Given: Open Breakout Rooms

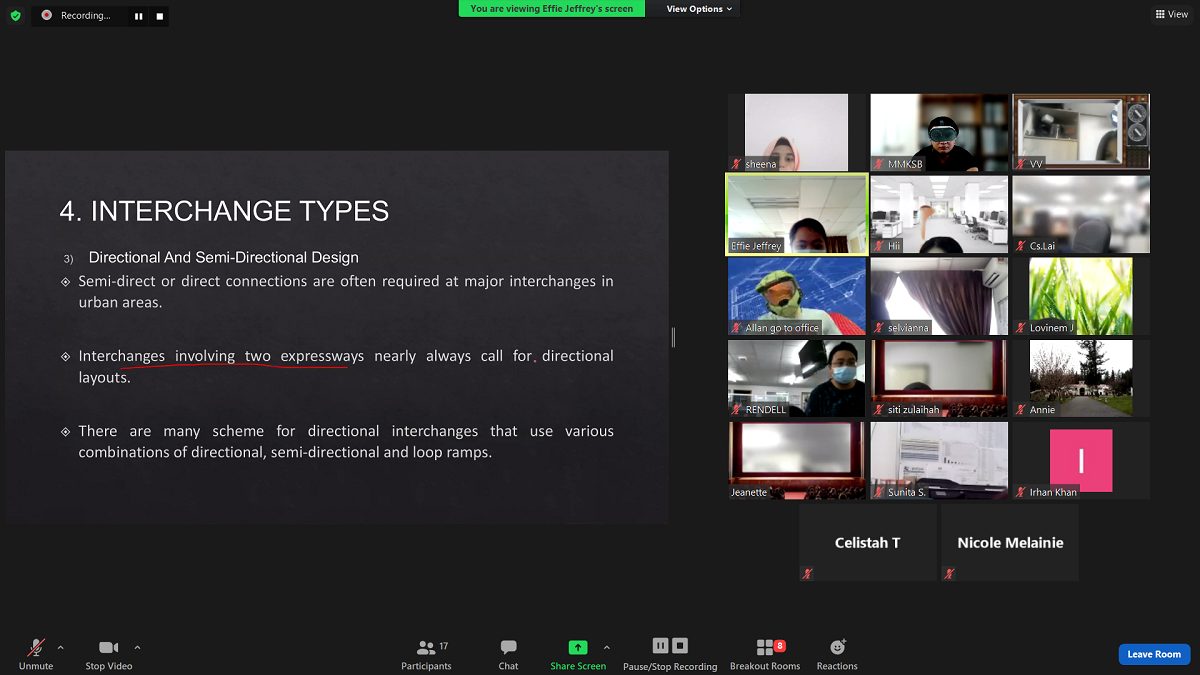Looking at the screenshot, I should [x=765, y=655].
